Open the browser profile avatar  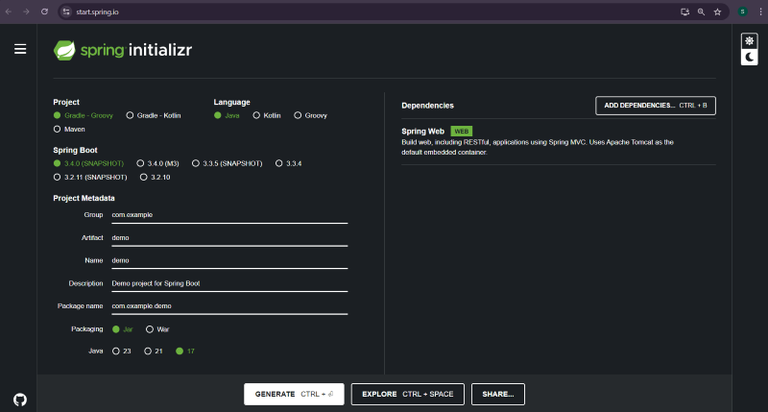click(x=743, y=12)
